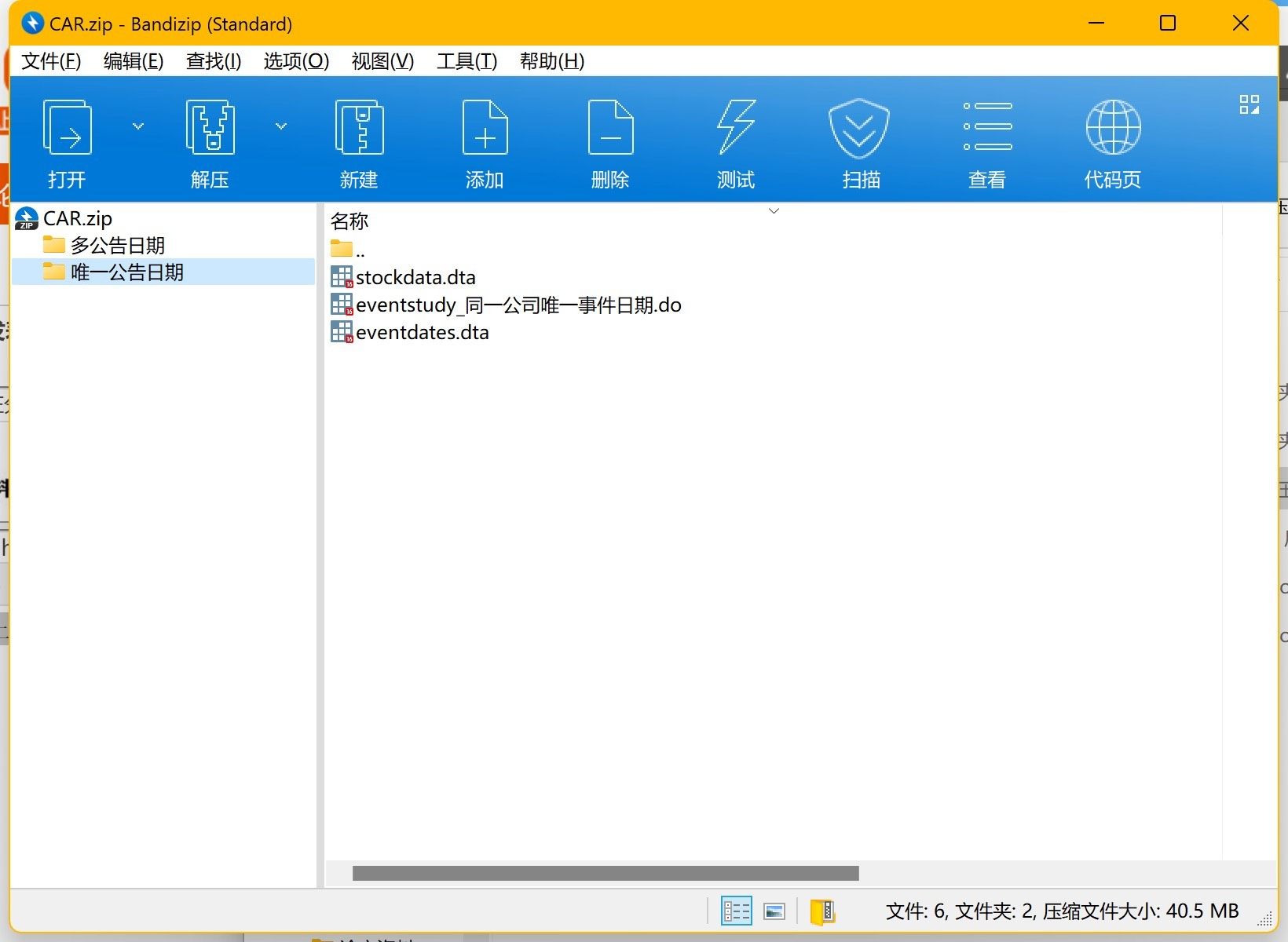Viewport: 1288px width, 942px height.
Task: Click the column header sort chevron
Action: [x=774, y=211]
